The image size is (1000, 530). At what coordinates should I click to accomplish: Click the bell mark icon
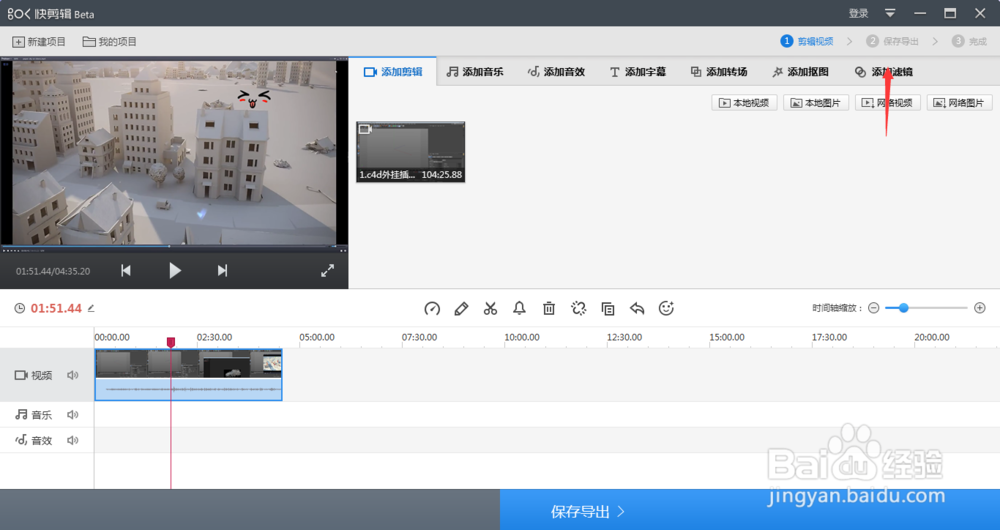click(x=519, y=309)
